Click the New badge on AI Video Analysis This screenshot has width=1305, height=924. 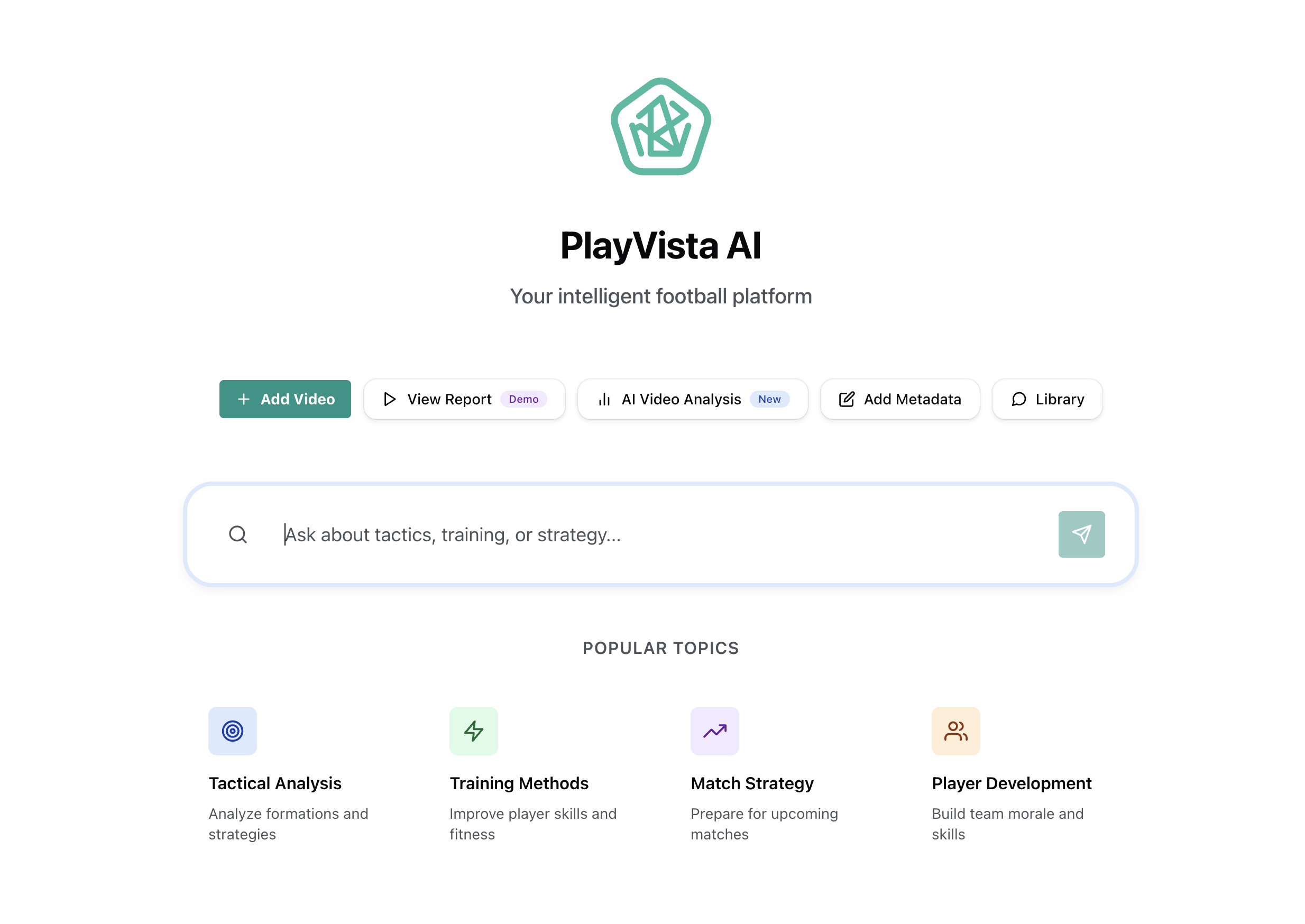pos(770,399)
